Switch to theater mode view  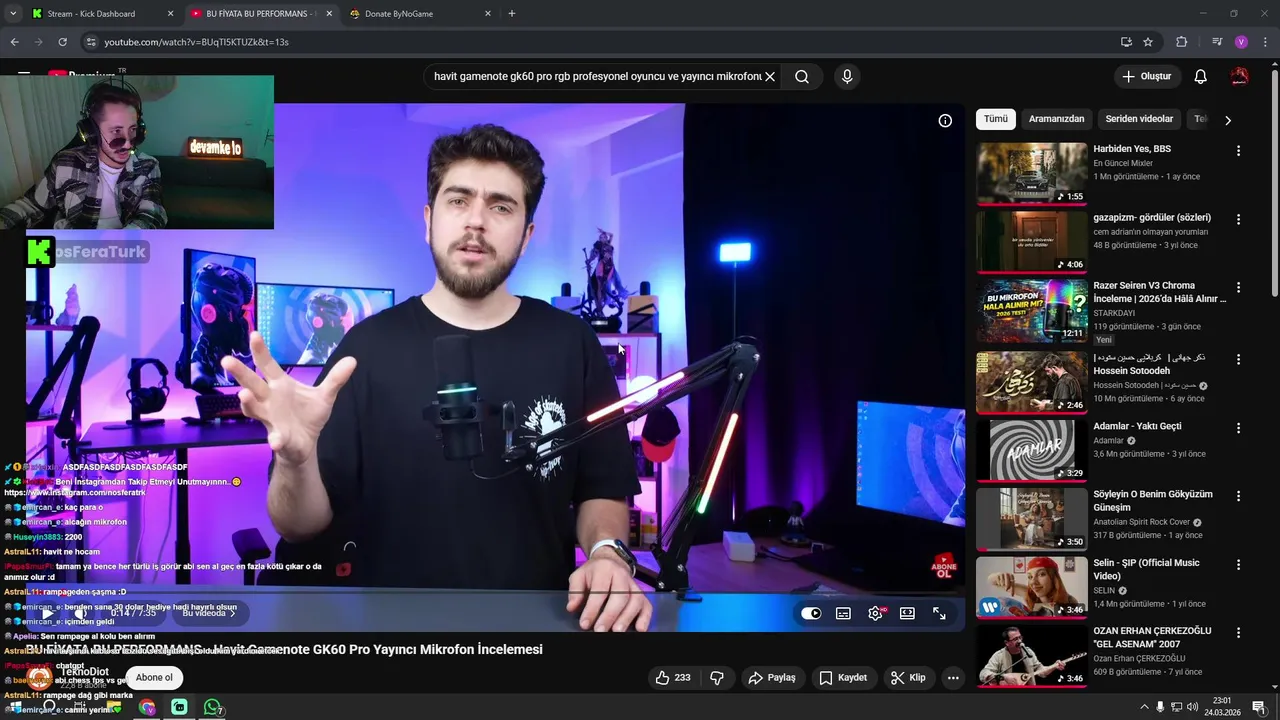[907, 613]
